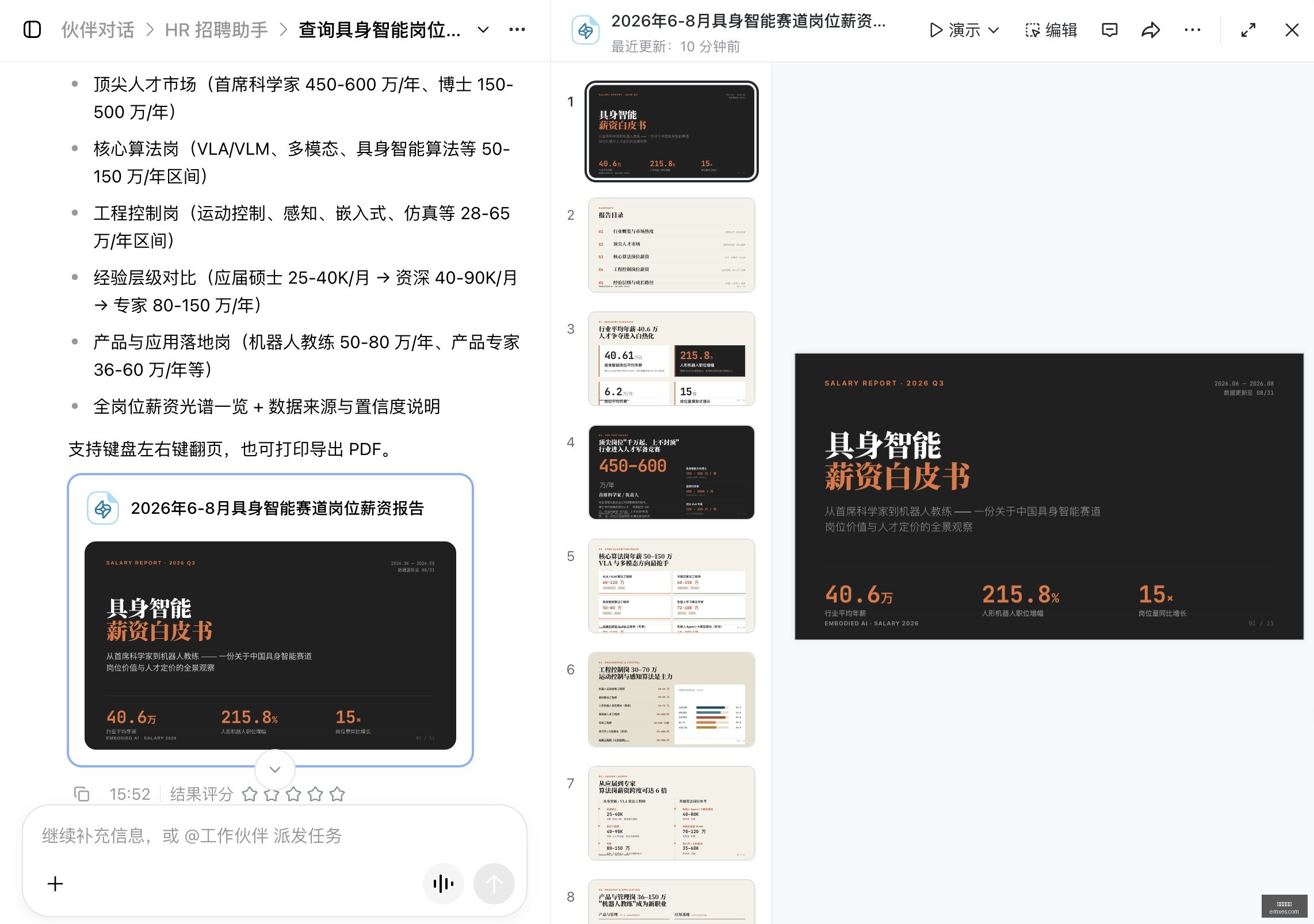
Task: Select slide 5 thumbnail 核心算法岗年薪
Action: coord(671,586)
